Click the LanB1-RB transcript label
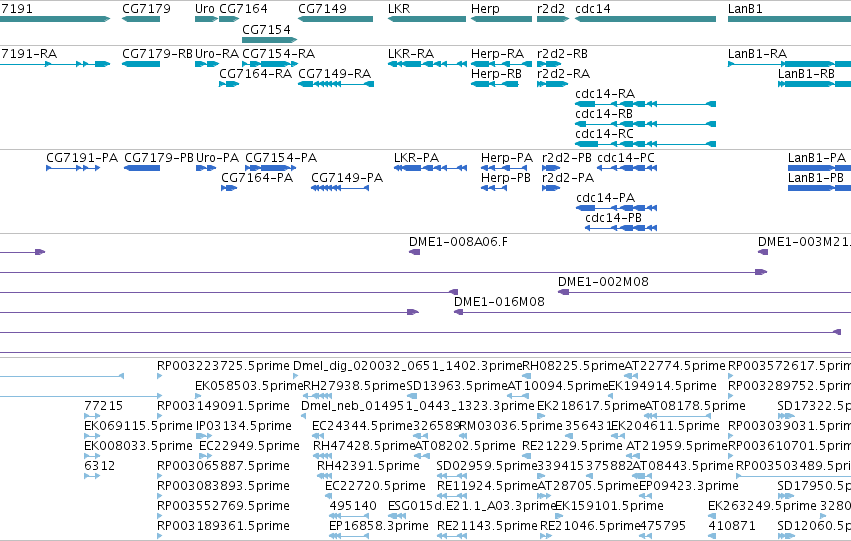 tap(806, 74)
